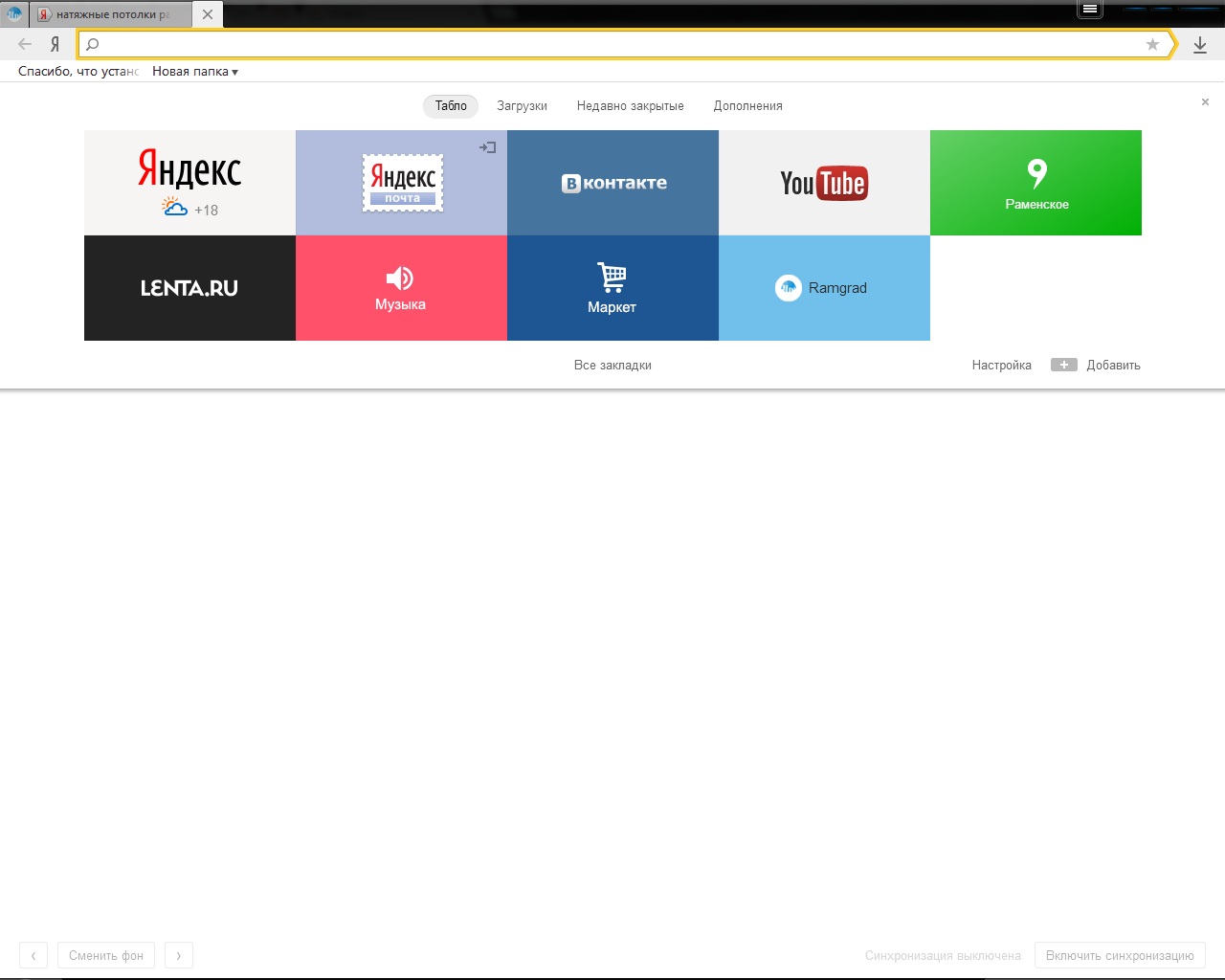The width and height of the screenshot is (1225, 980).
Task: Open the Ramgrad tile
Action: click(x=824, y=288)
